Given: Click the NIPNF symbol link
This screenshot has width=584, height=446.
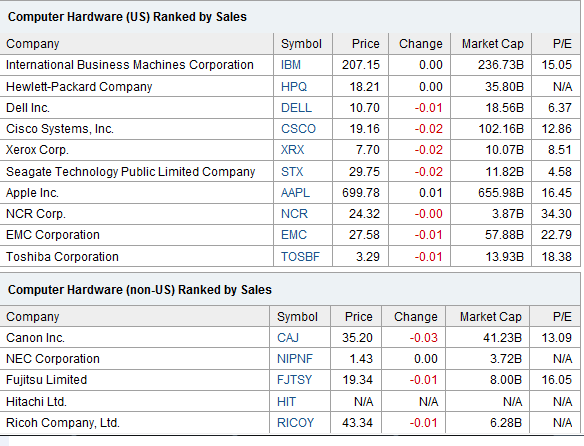Looking at the screenshot, I should [295, 359].
